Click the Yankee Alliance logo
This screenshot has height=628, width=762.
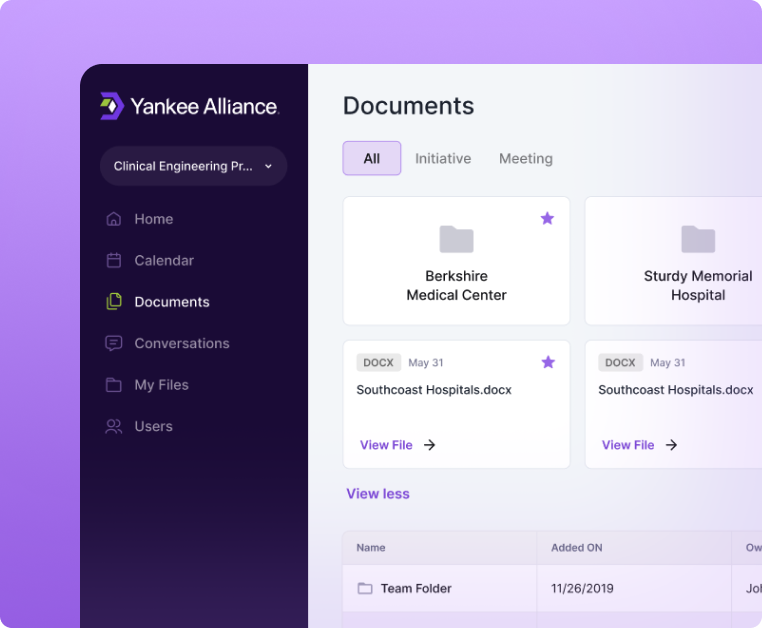coord(190,106)
